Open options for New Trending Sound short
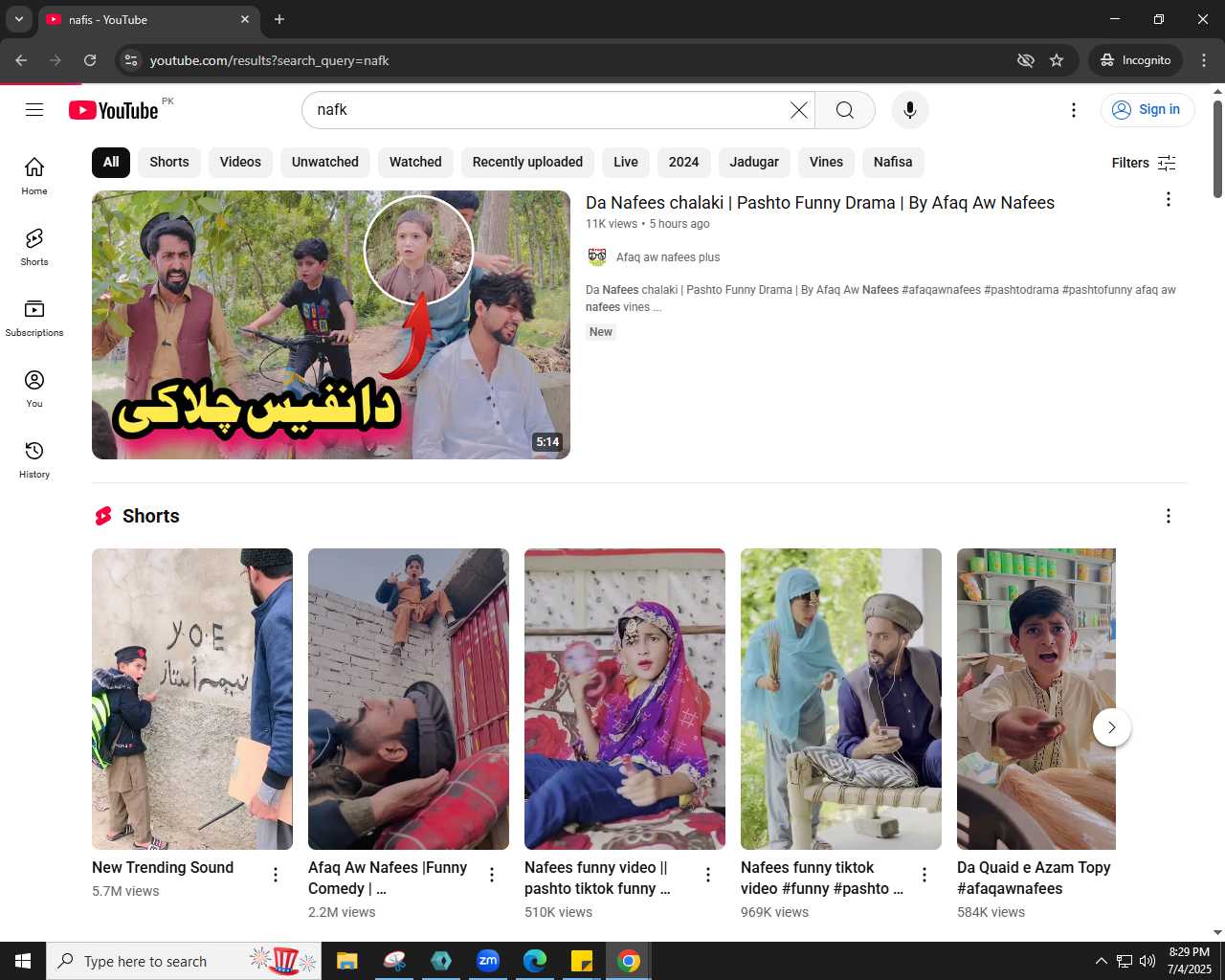The width and height of the screenshot is (1225, 980). (x=276, y=875)
